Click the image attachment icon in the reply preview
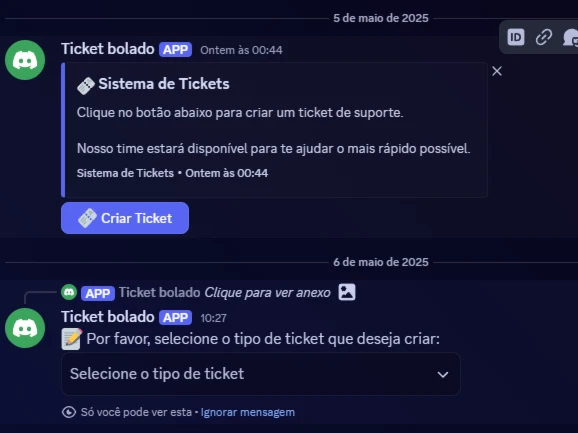 pos(347,292)
